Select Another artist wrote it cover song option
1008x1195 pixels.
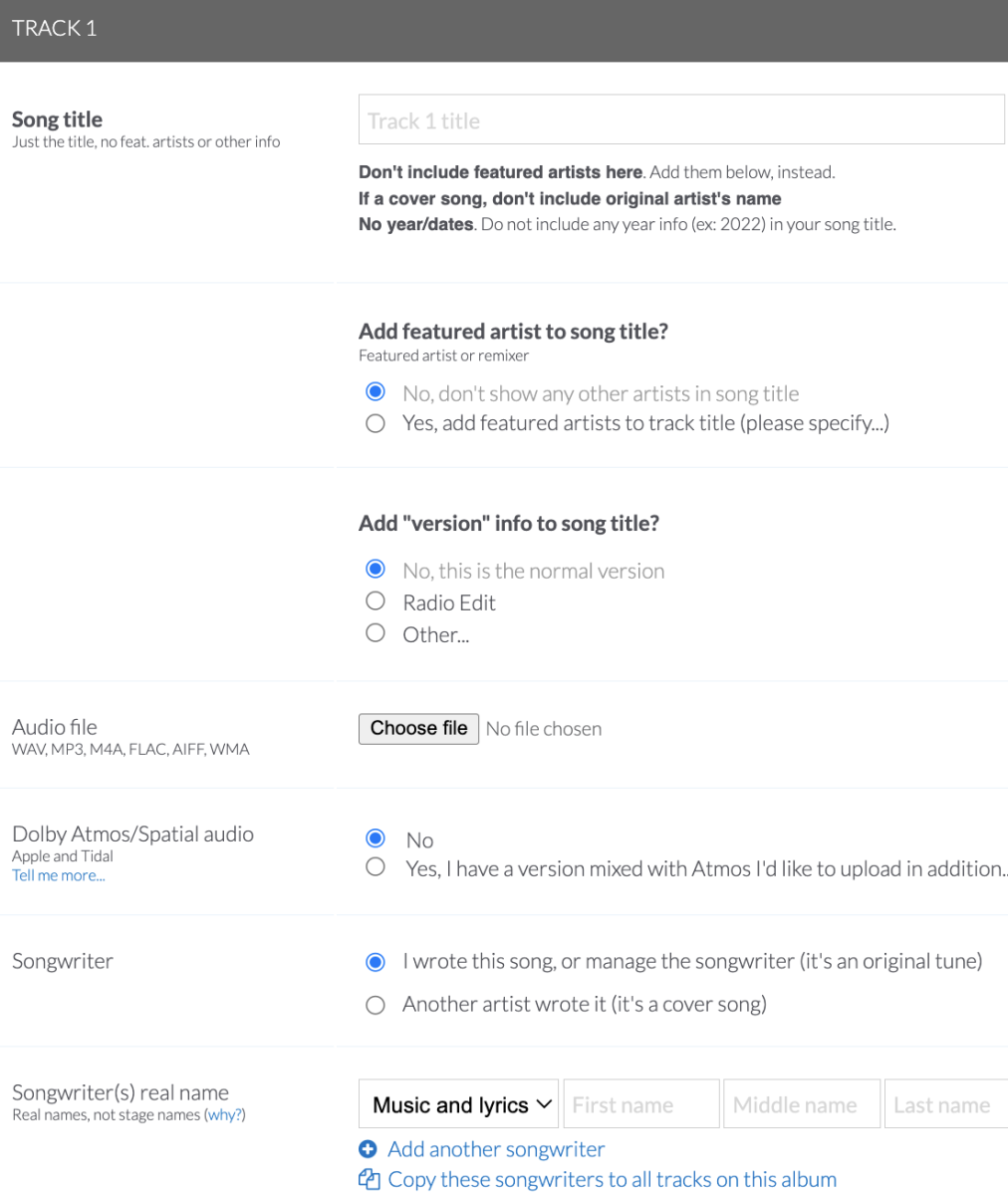[376, 1005]
